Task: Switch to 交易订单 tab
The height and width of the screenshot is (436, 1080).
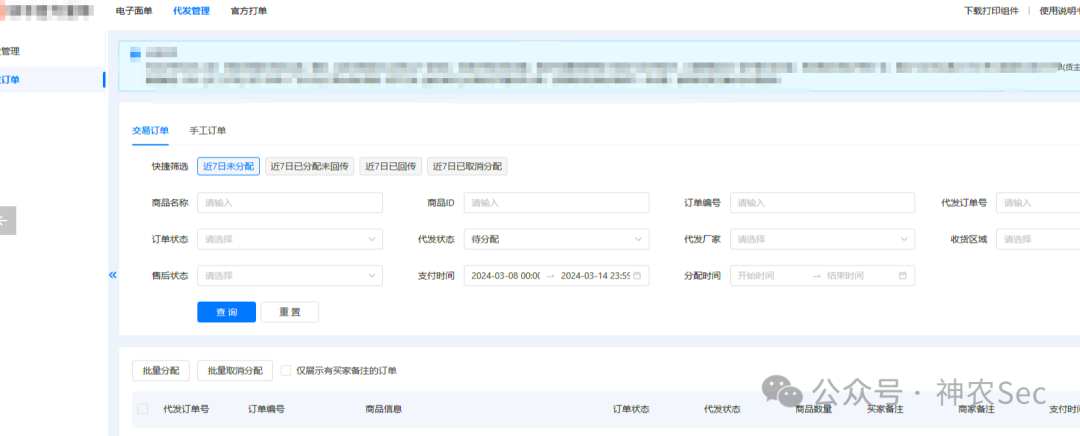Action: (x=150, y=130)
